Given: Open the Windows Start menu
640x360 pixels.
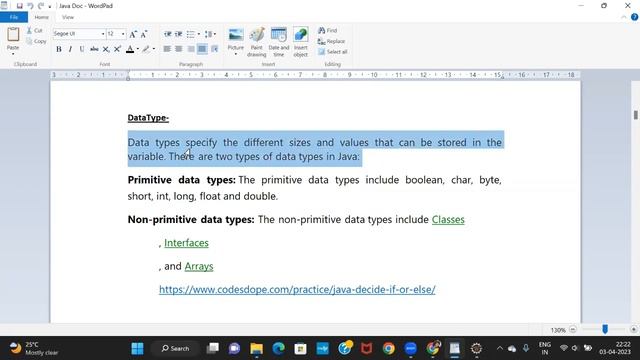Looking at the screenshot, I should [x=138, y=349].
